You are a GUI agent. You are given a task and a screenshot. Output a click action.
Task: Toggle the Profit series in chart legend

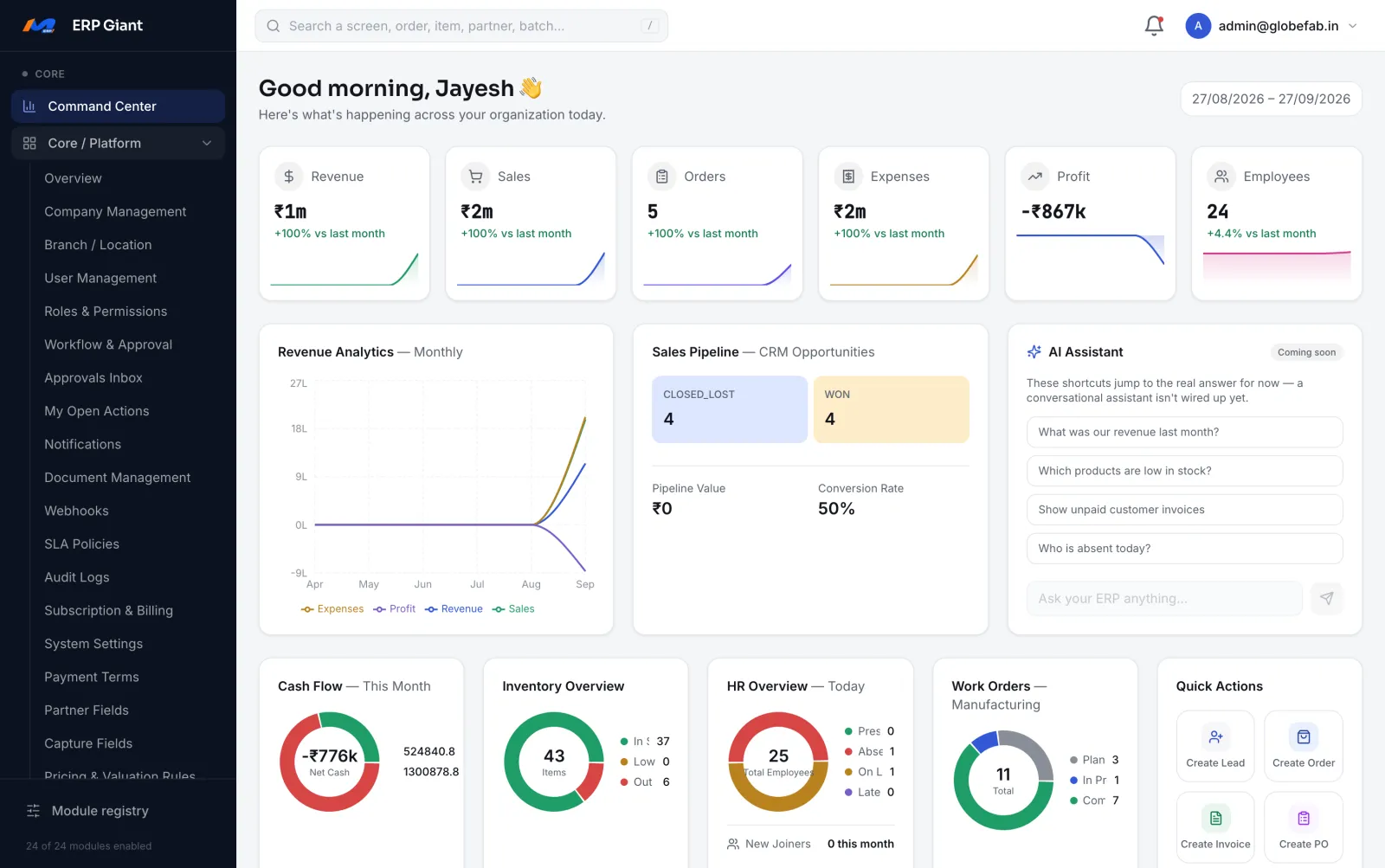pyautogui.click(x=395, y=609)
